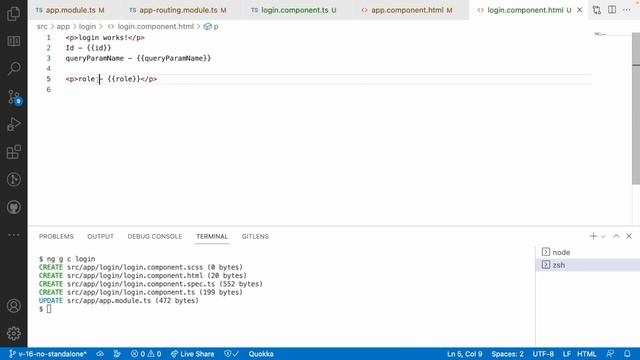
Task: Change language mode HTML
Action: (x=587, y=354)
